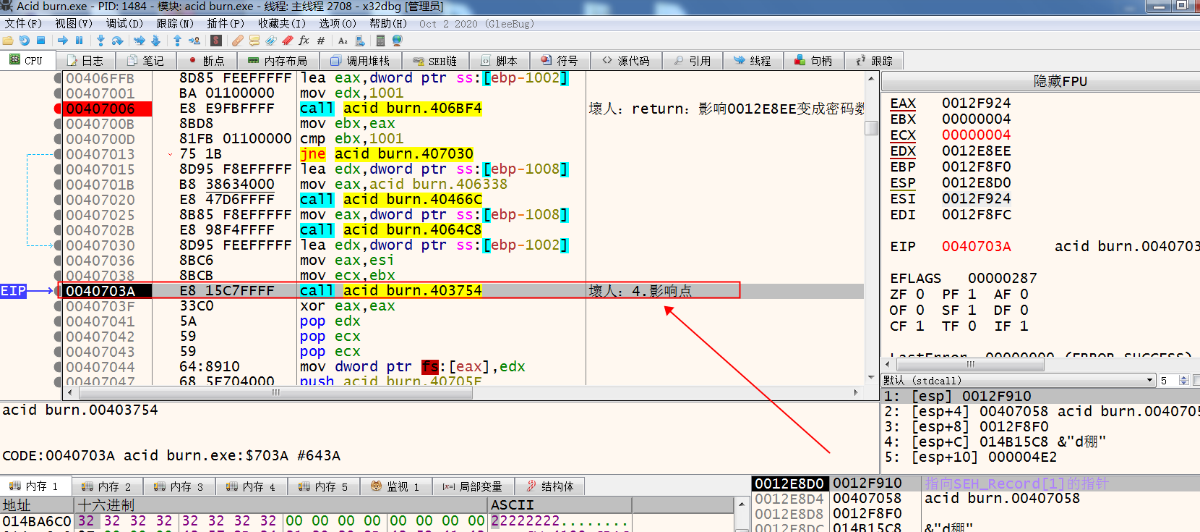1200x532 pixels.
Task: Toggle breakpoint dot at address 00407013
Action: pyautogui.click(x=56, y=154)
